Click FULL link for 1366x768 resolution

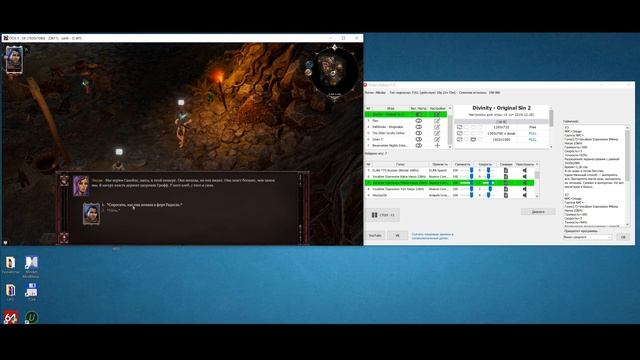tap(532, 133)
